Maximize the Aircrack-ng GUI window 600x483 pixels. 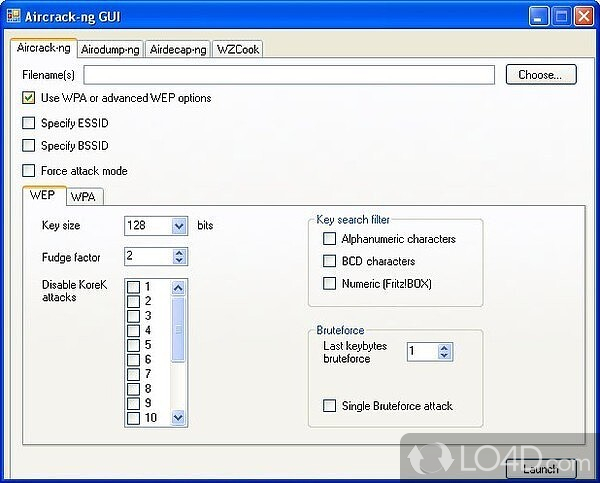[561, 17]
